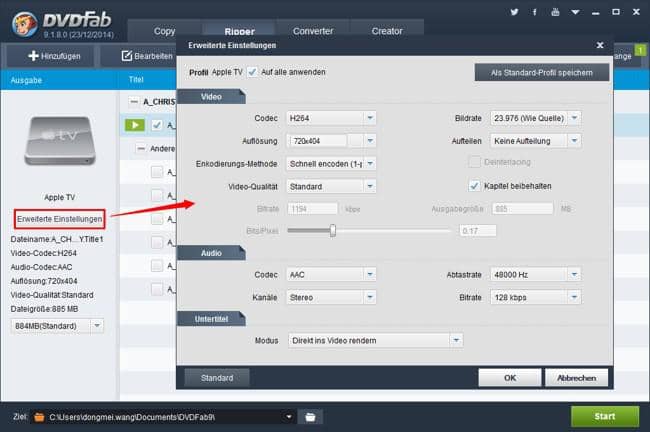Check the second title under Andere
The width and height of the screenshot is (650, 432).
coord(157,195)
